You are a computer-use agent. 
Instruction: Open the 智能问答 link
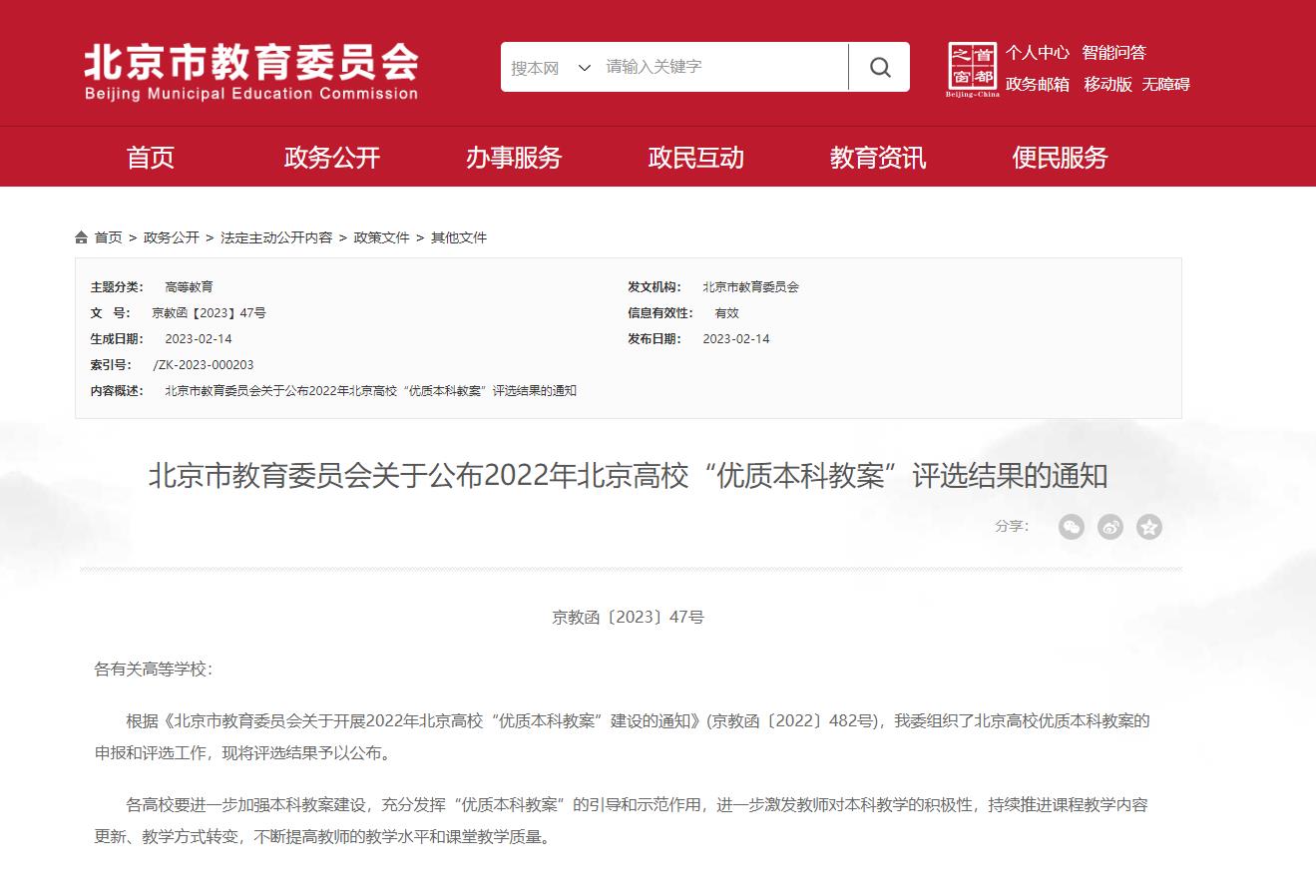(x=1114, y=53)
